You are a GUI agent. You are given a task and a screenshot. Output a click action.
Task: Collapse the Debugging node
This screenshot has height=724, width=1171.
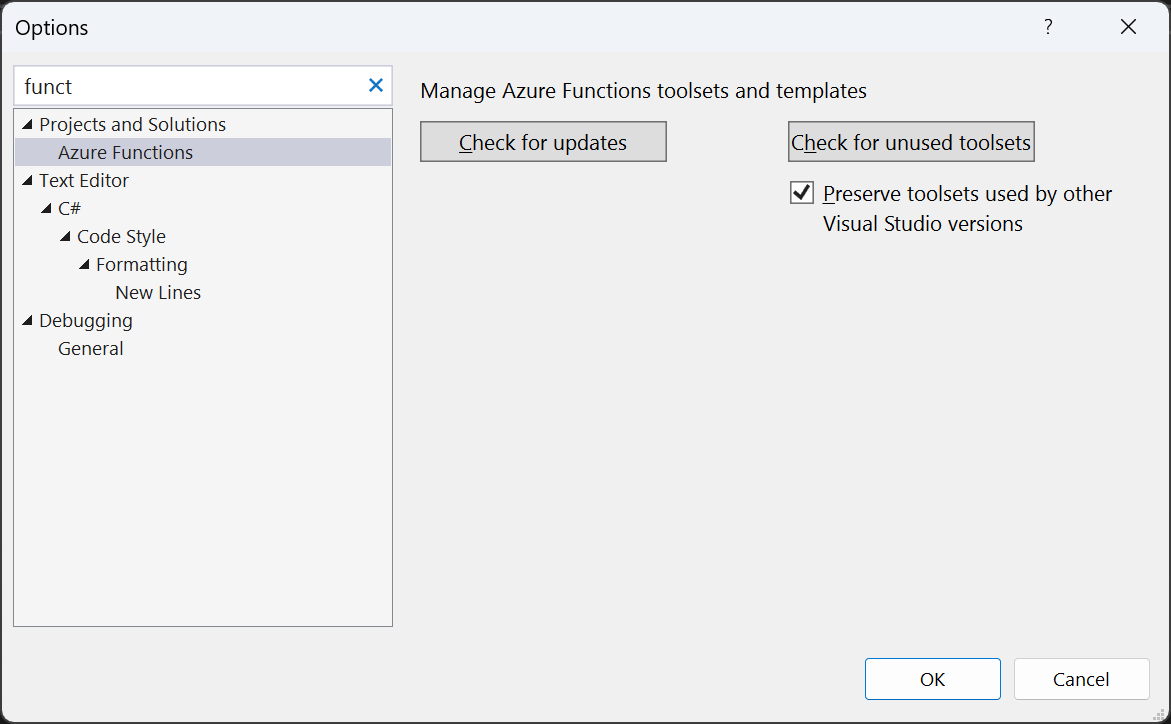[29, 320]
